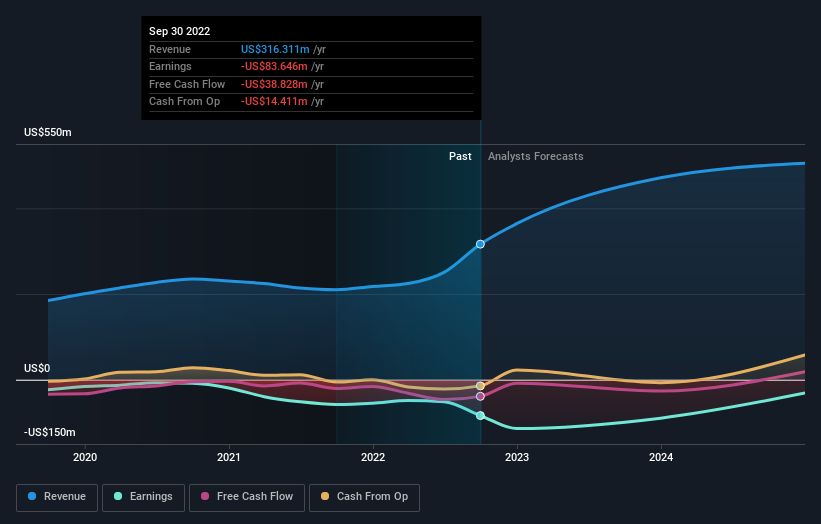This screenshot has height=524, width=821.
Task: Click the Revenue row label in tooltip
Action: (170, 49)
